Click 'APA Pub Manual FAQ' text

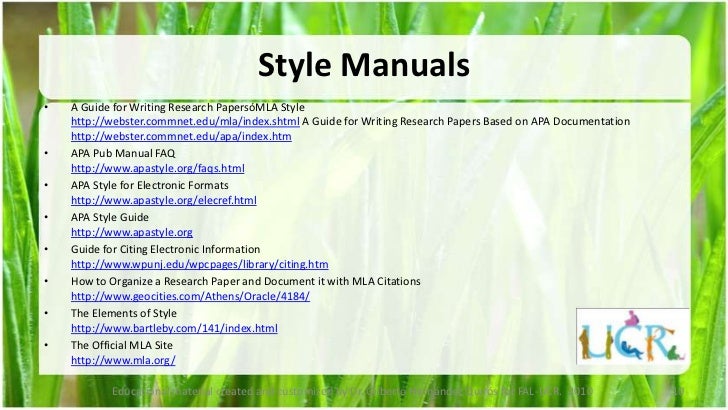123,153
